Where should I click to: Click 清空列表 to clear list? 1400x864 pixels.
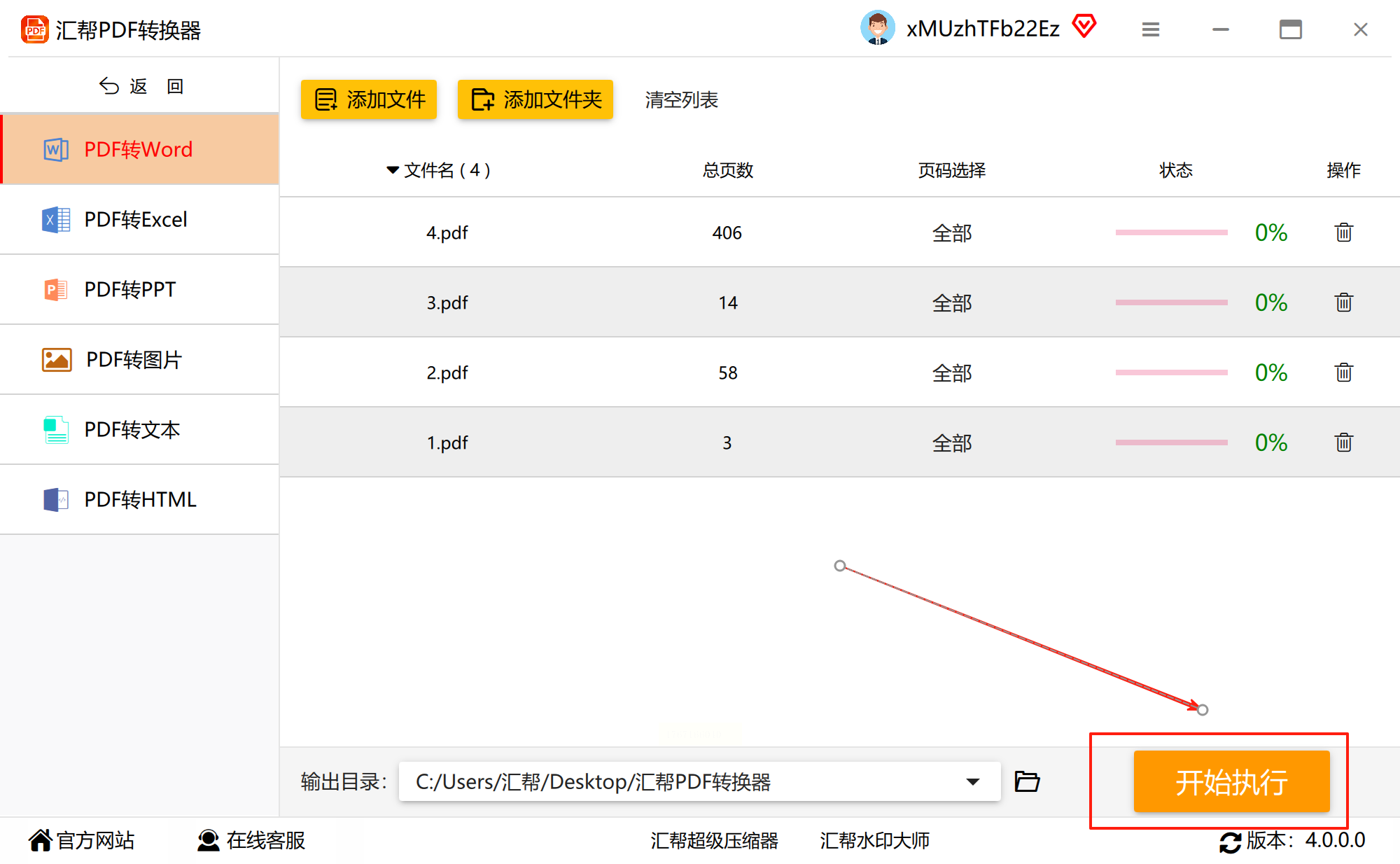(x=681, y=100)
